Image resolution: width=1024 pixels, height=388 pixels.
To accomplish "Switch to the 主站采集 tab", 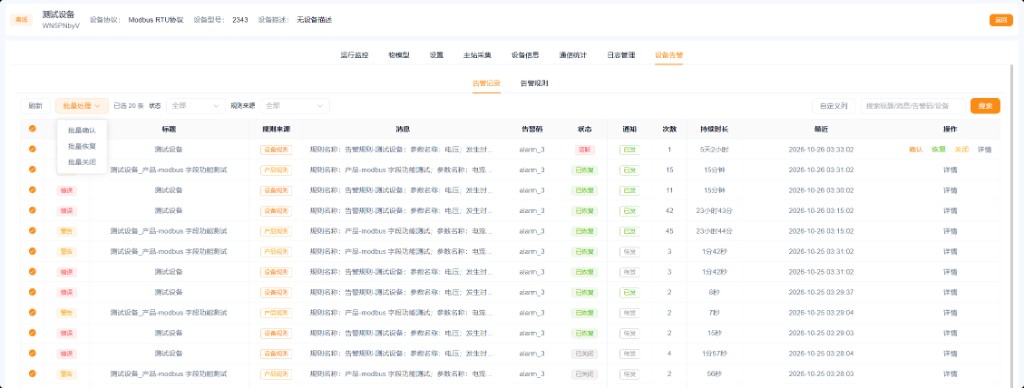I will tap(477, 56).
